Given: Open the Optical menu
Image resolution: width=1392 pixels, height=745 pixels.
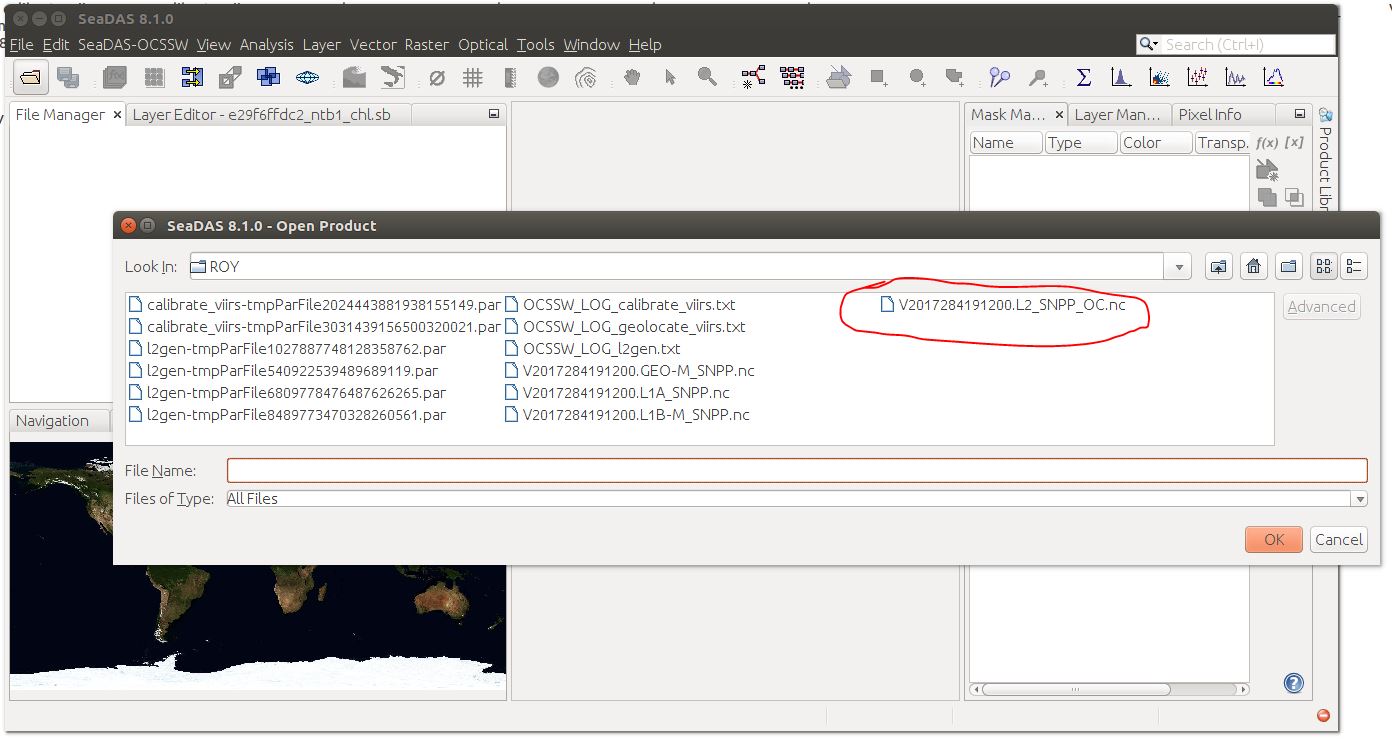Looking at the screenshot, I should point(483,45).
